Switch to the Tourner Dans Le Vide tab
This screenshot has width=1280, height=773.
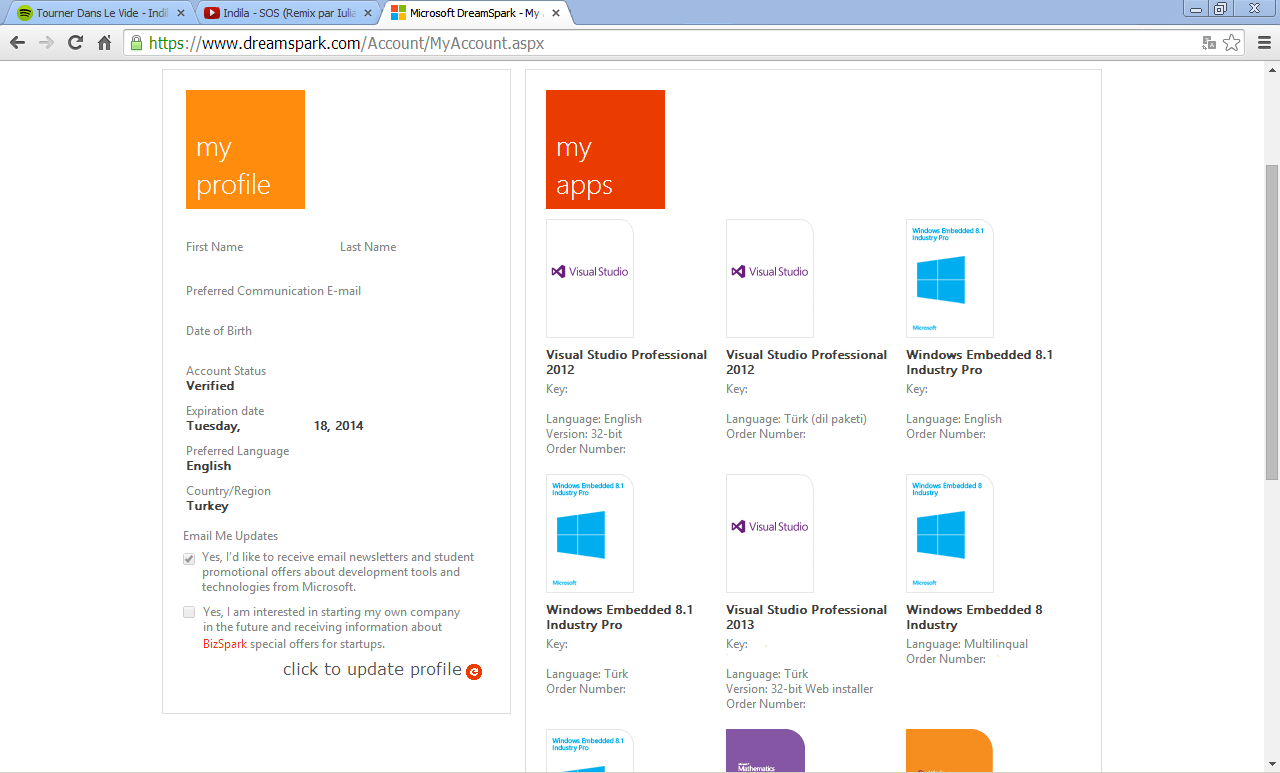(x=100, y=13)
